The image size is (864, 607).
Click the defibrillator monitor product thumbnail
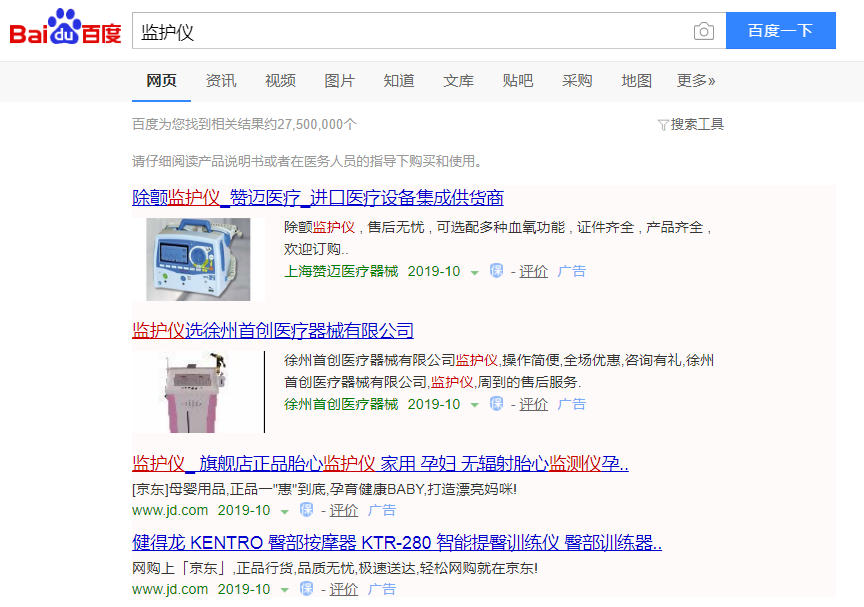[198, 259]
